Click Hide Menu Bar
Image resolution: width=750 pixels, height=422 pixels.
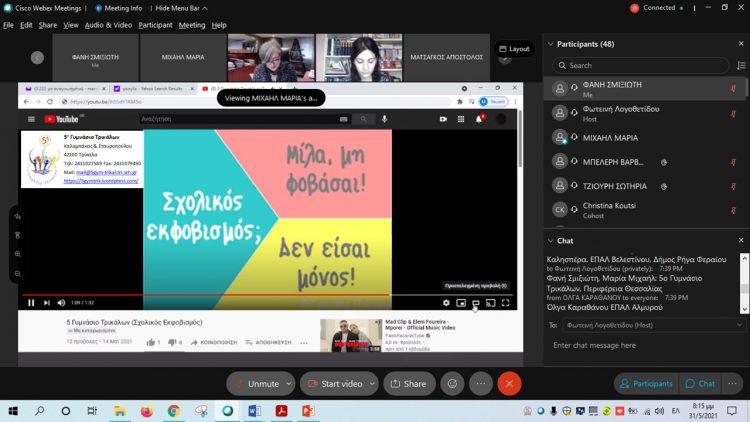pos(181,8)
